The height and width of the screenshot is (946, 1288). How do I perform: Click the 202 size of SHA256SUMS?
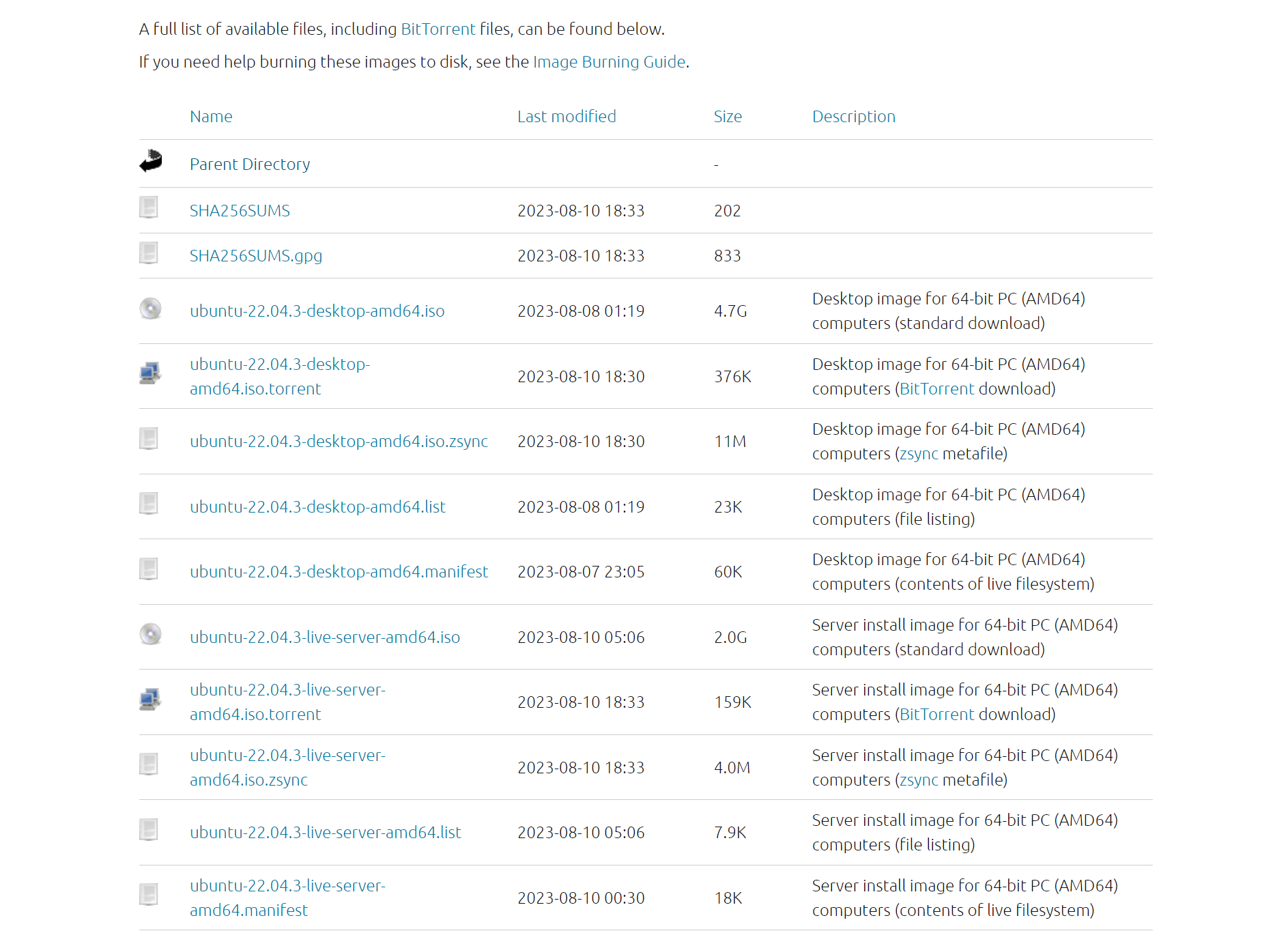tap(727, 211)
